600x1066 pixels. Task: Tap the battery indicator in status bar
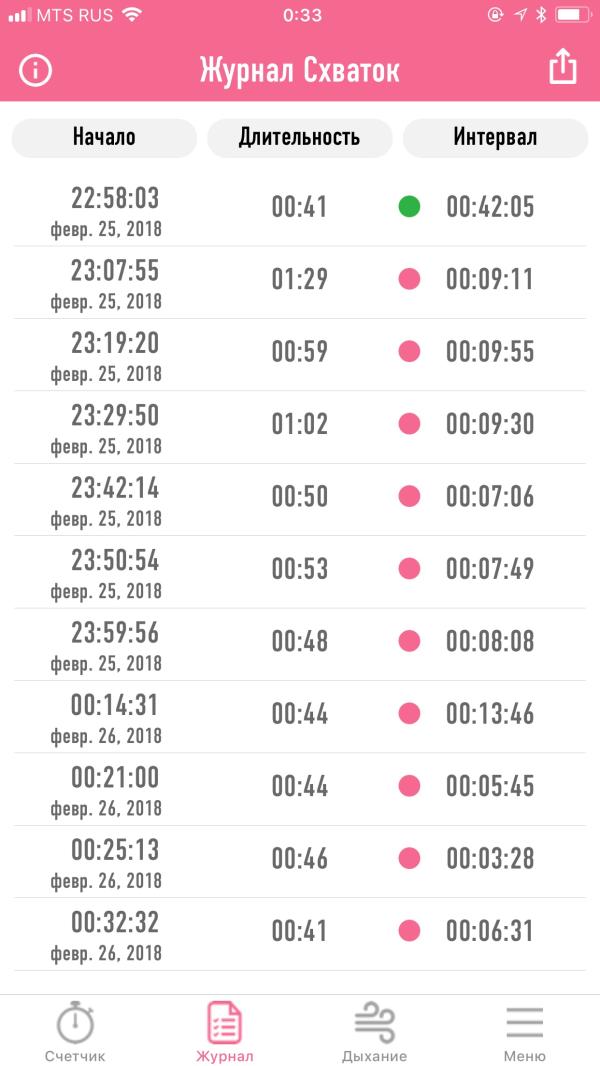[572, 15]
